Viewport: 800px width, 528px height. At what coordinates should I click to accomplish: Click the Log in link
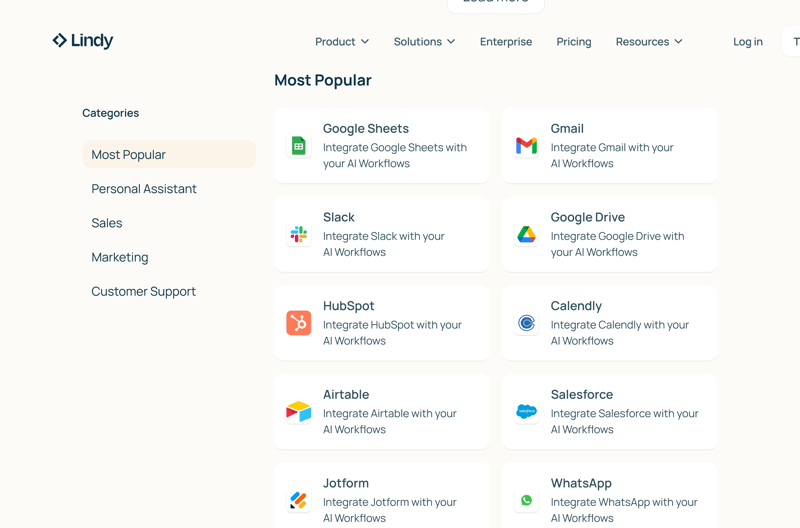tap(747, 42)
